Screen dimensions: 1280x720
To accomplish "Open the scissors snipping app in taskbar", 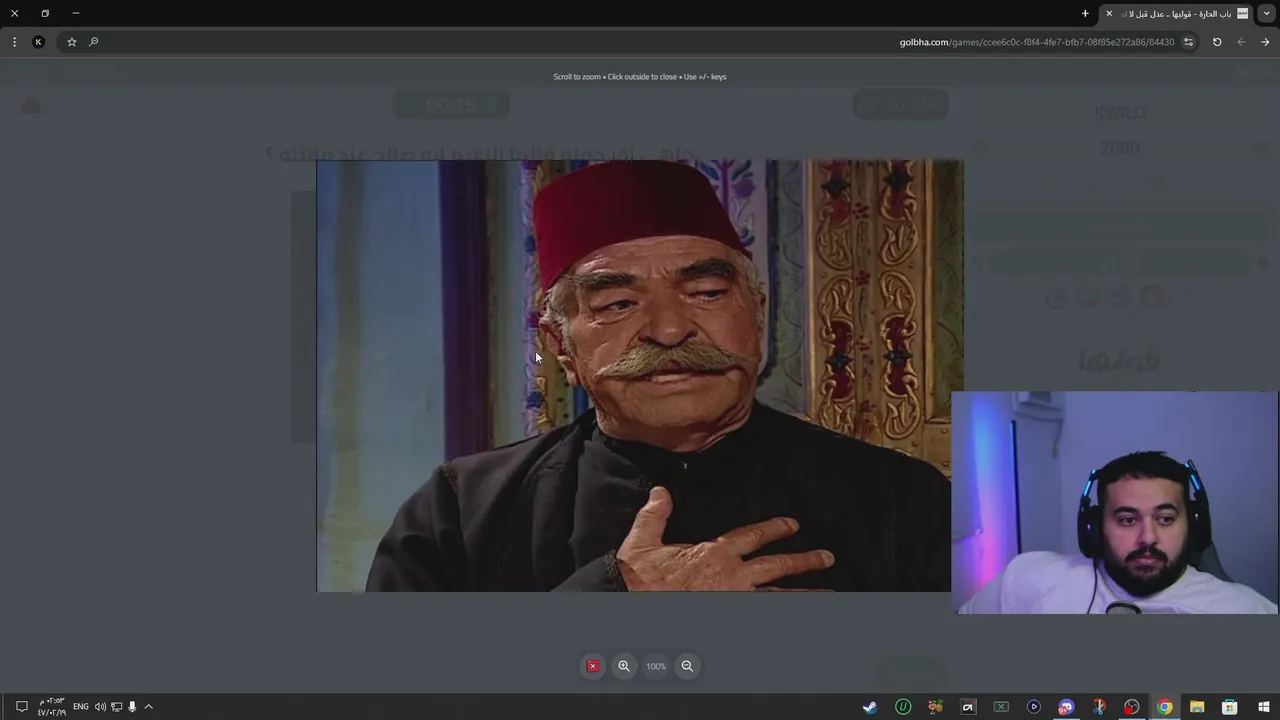I will coord(1099,707).
